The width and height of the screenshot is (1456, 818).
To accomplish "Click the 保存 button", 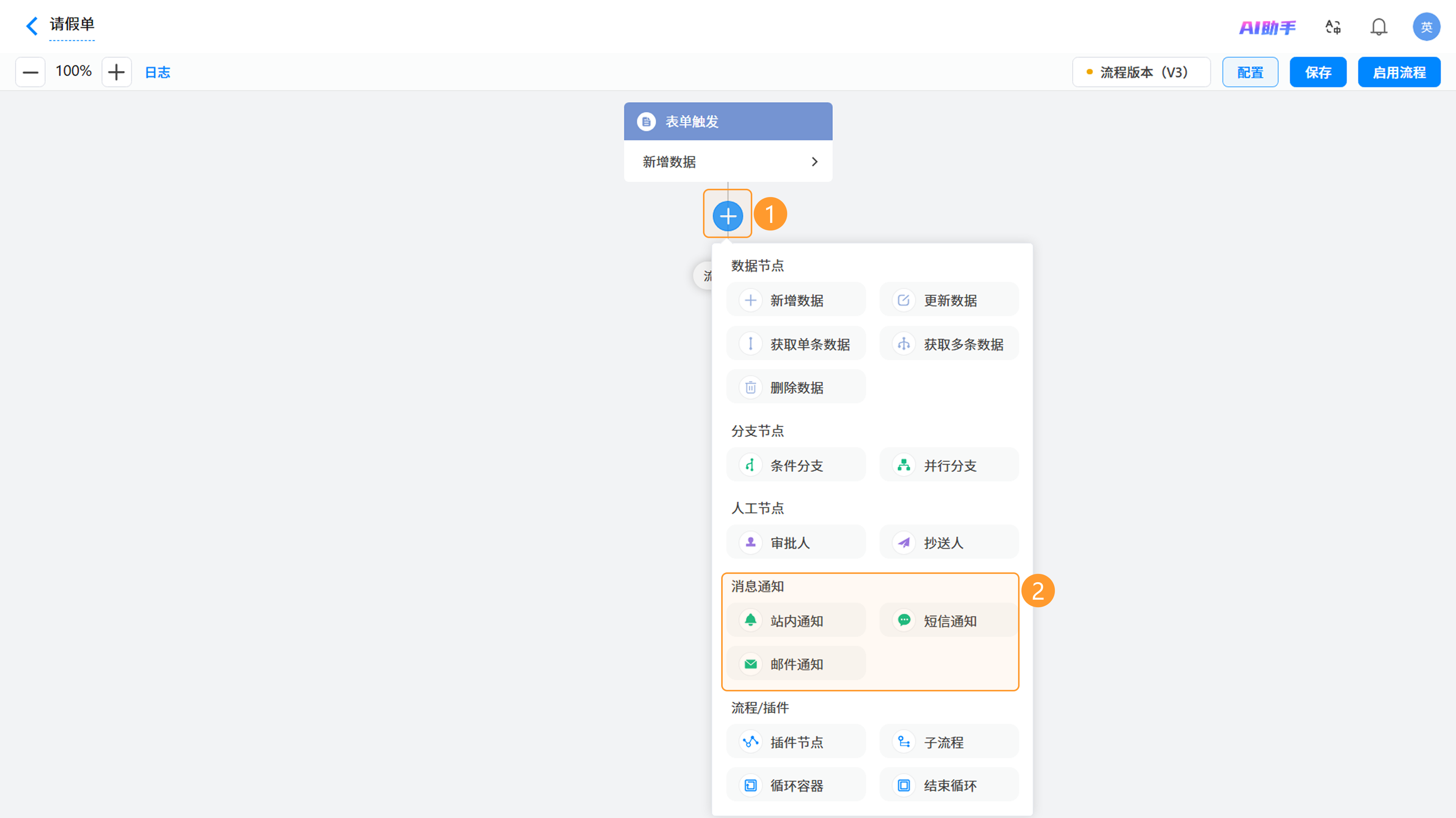I will tap(1318, 72).
